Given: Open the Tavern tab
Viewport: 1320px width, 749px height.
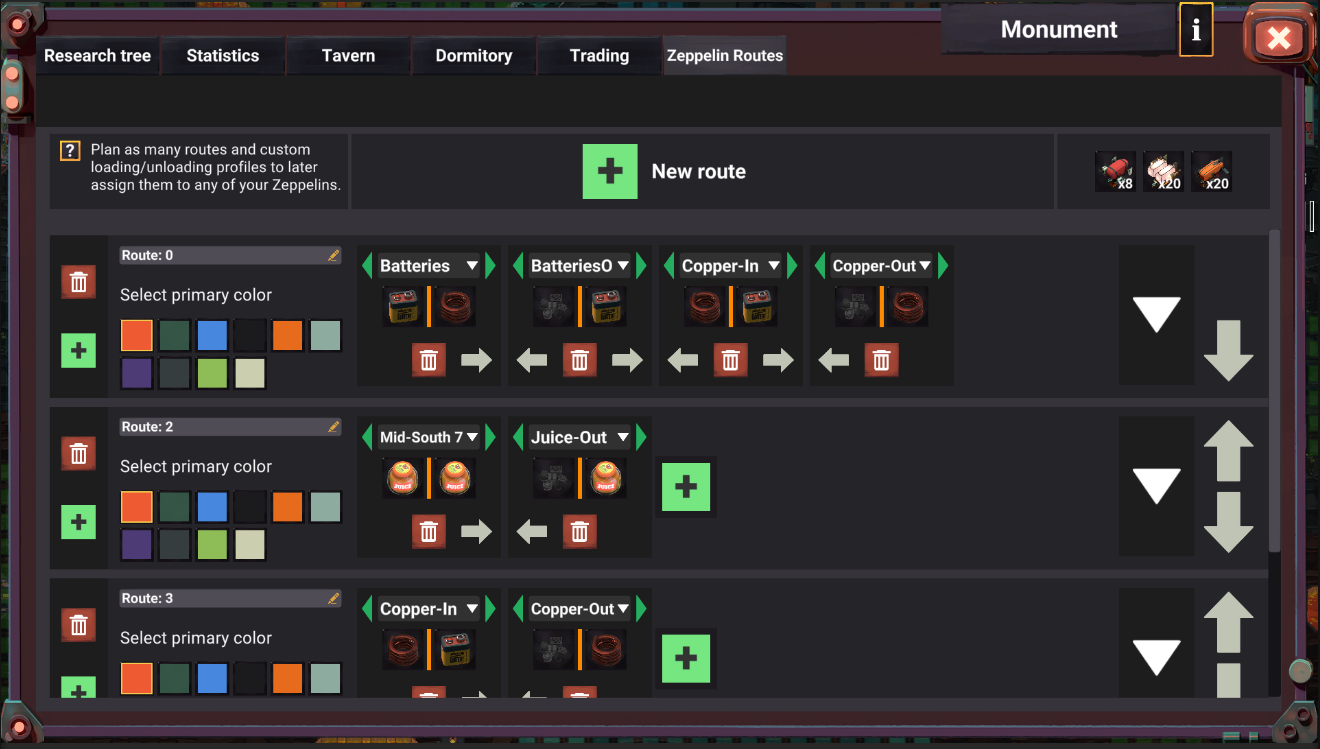Looking at the screenshot, I should click(x=348, y=56).
